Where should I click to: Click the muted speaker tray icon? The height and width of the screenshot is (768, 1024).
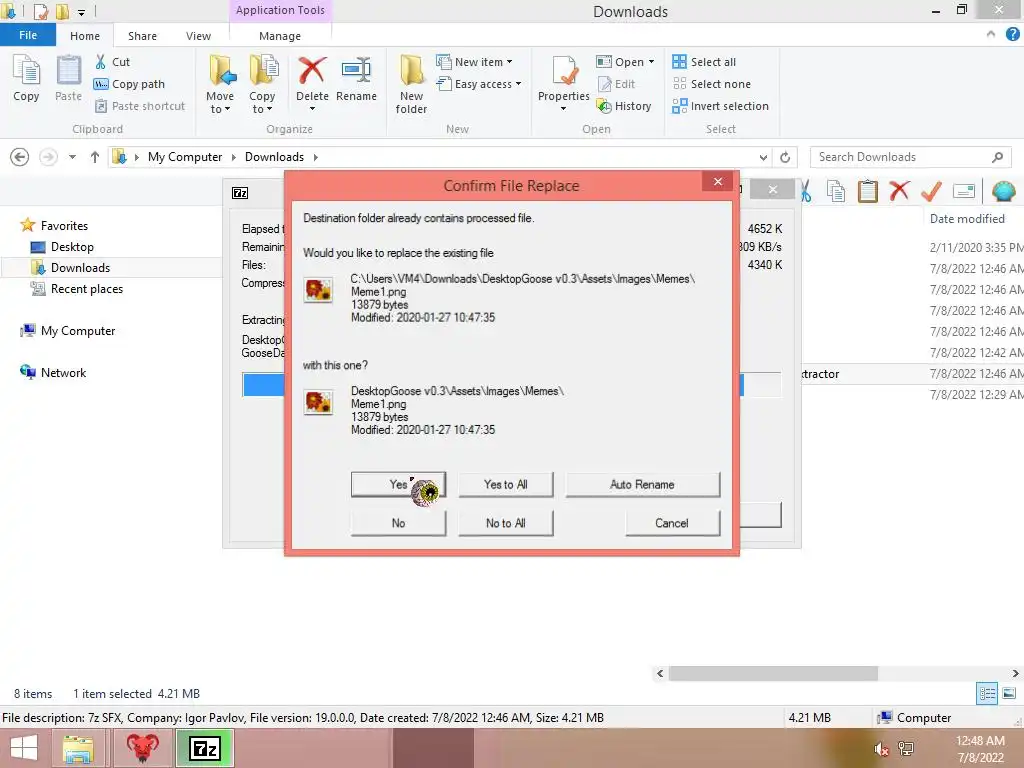tap(881, 749)
